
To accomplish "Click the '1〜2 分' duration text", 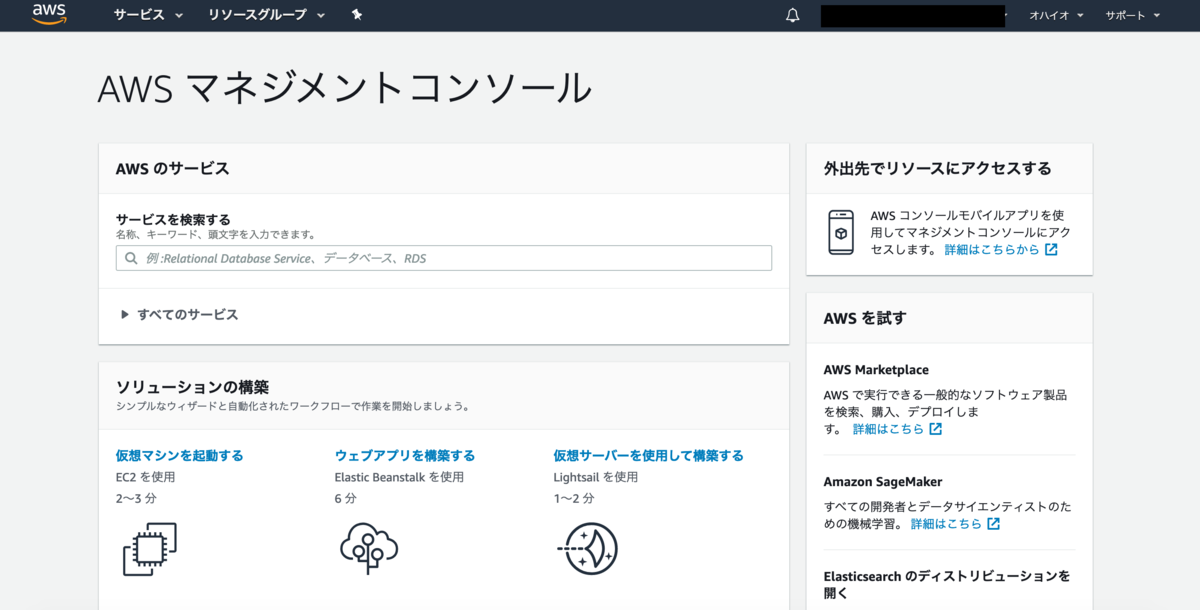I will click(x=574, y=498).
